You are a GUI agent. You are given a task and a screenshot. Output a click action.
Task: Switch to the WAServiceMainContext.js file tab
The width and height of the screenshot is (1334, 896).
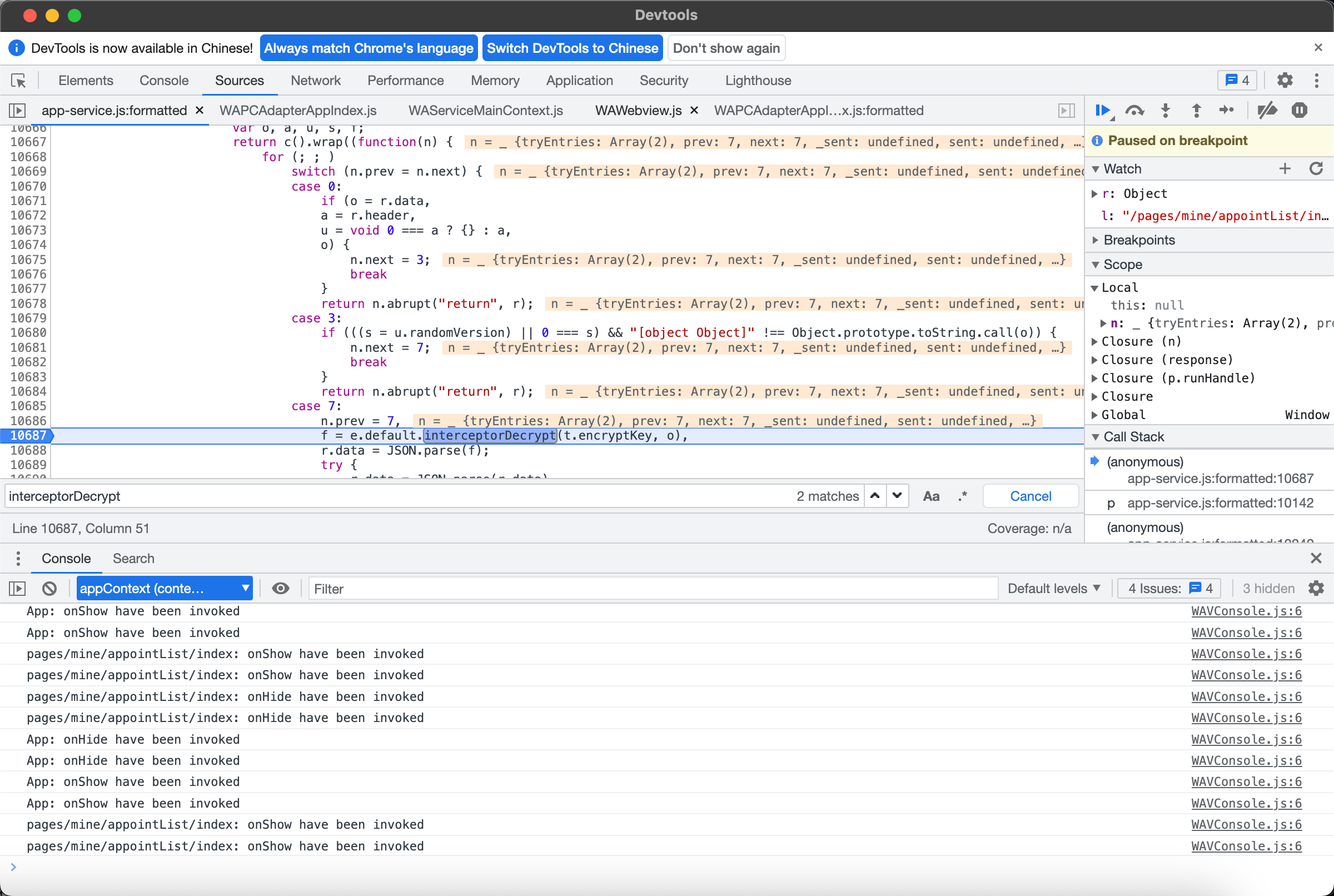(x=486, y=110)
